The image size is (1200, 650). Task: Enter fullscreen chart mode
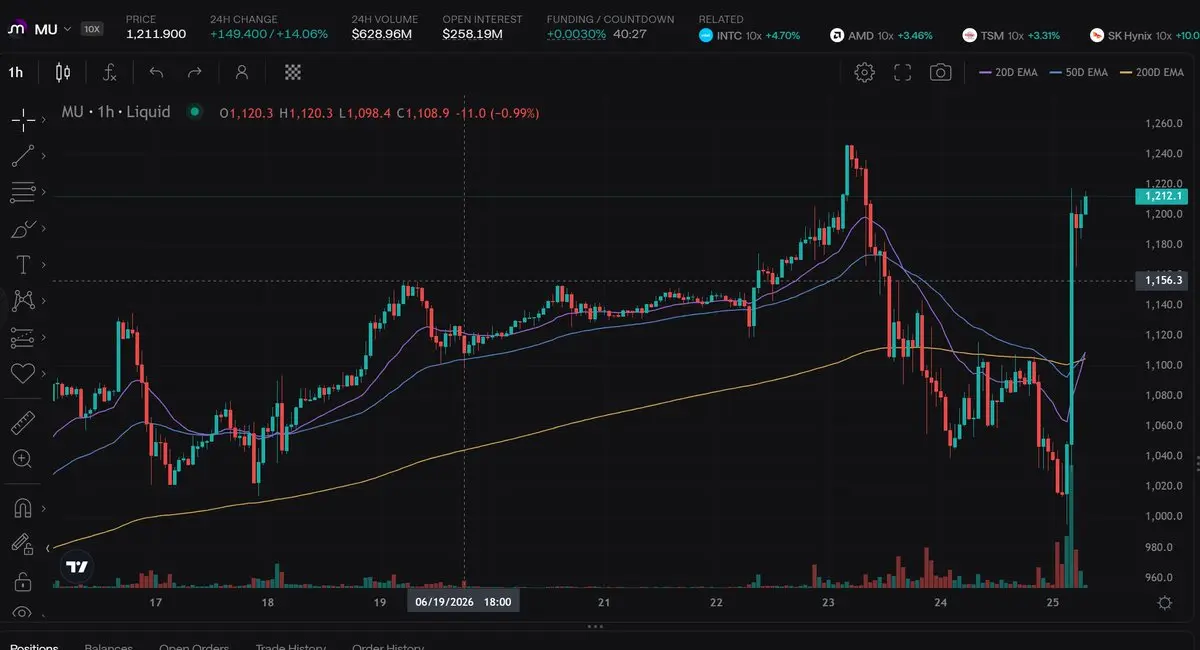903,72
